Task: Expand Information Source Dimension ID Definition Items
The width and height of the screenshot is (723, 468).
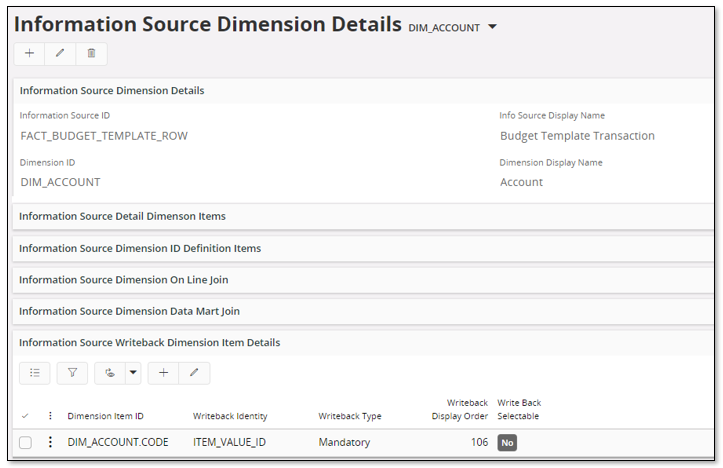Action: tap(139, 248)
